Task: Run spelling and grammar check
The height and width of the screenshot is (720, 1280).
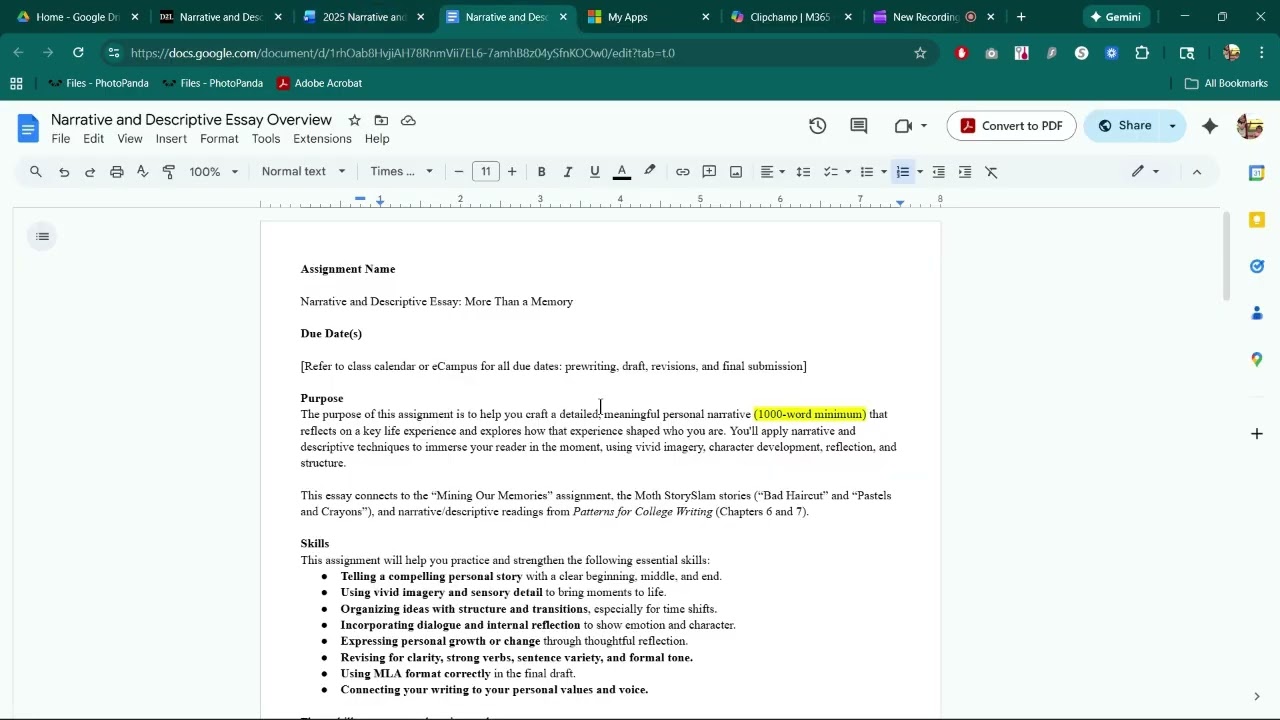Action: (x=143, y=172)
